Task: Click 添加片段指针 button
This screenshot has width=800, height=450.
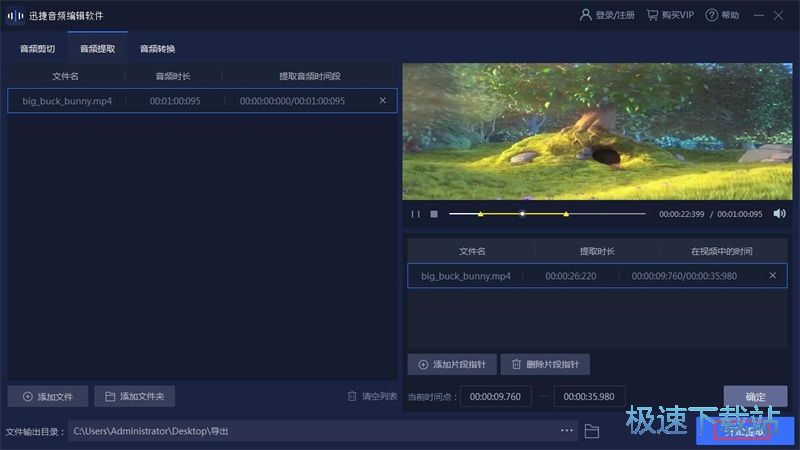Action: 452,364
